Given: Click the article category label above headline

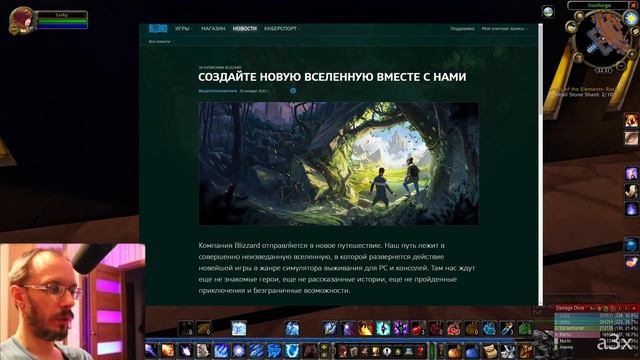Looking at the screenshot, I should coord(220,67).
